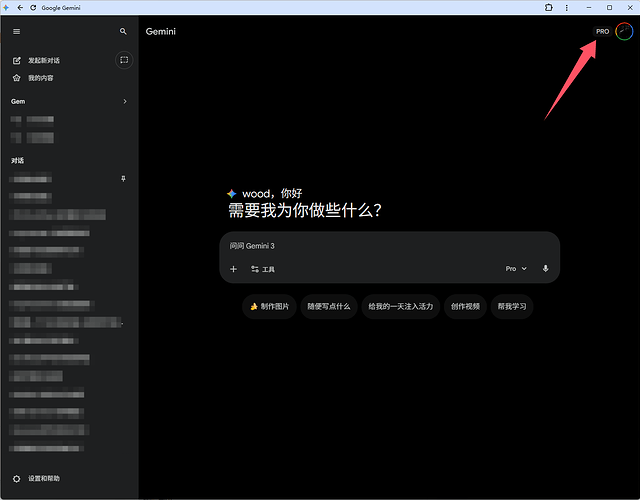
Task: Click the PRO badge at top right
Action: pyautogui.click(x=602, y=31)
